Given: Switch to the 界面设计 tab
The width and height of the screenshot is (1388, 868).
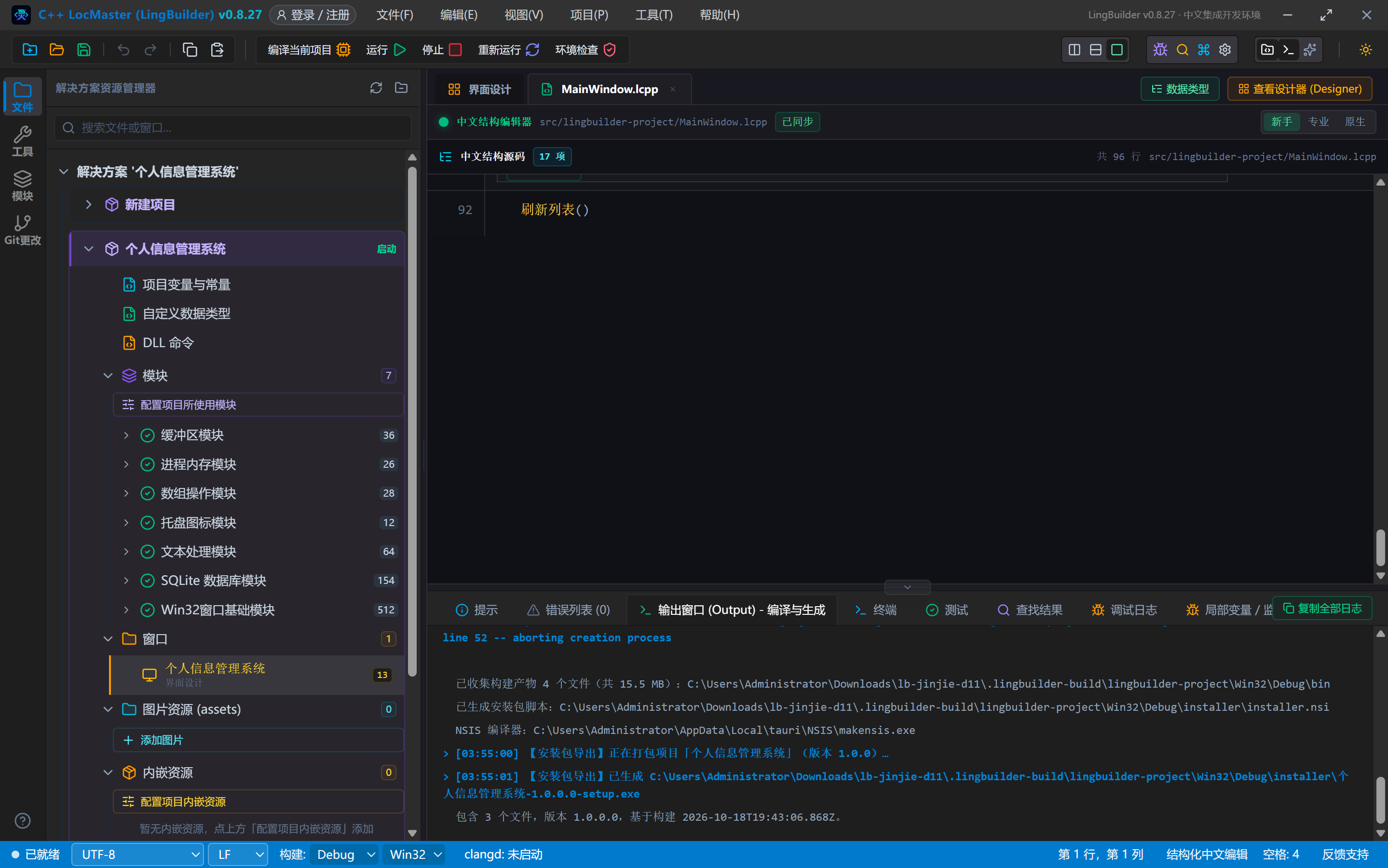Looking at the screenshot, I should pos(479,90).
